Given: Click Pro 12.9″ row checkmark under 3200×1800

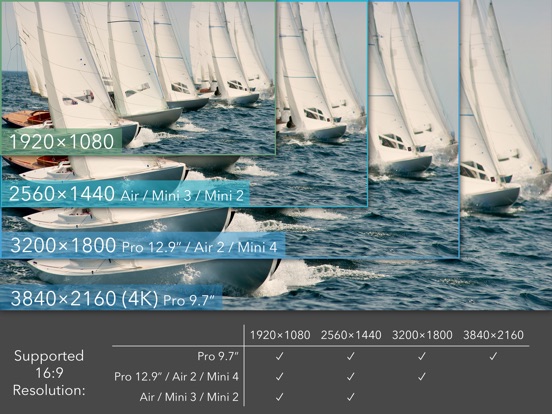Looking at the screenshot, I should pos(422,377).
